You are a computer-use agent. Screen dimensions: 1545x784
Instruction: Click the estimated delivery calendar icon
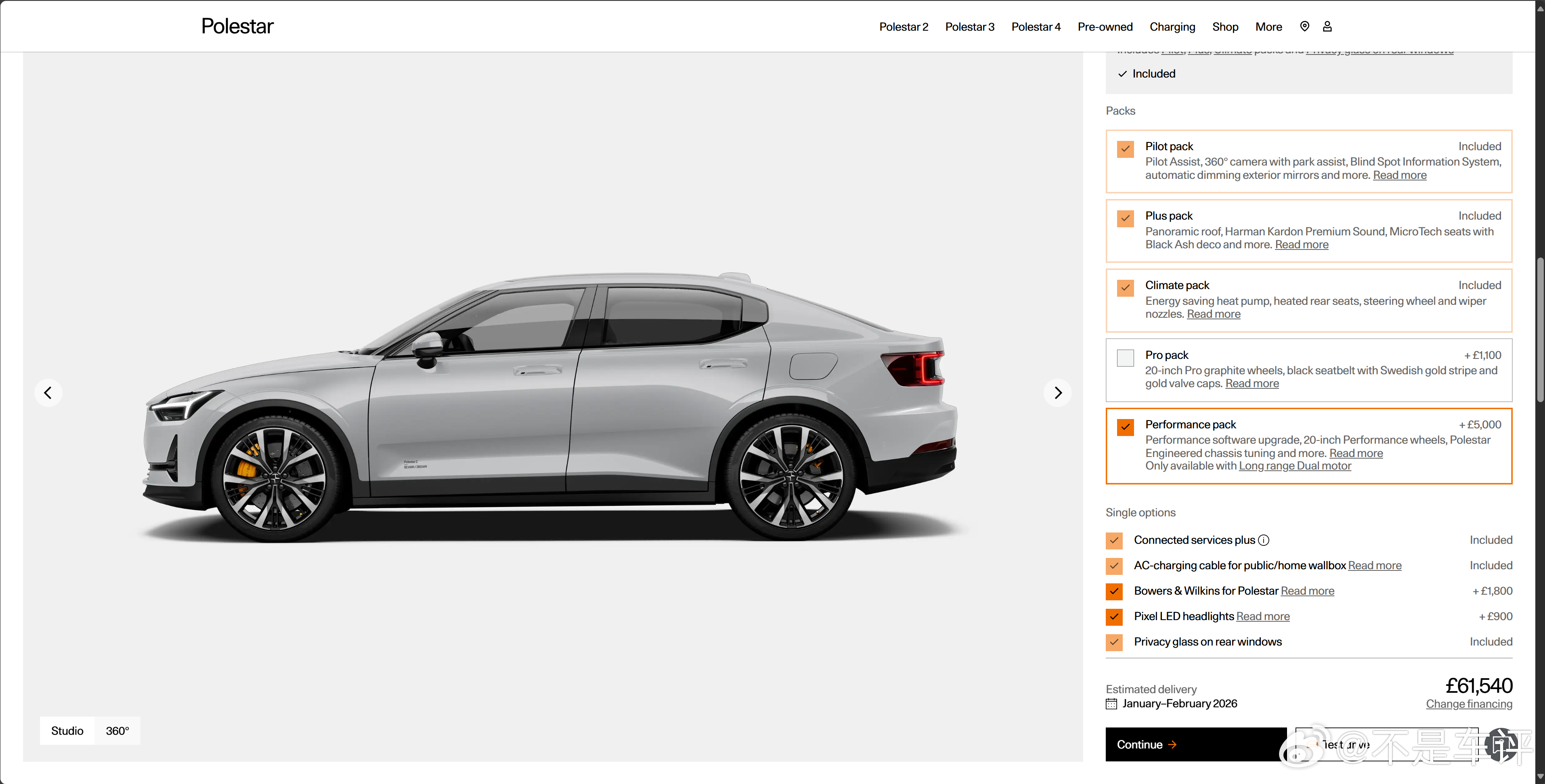(1111, 704)
